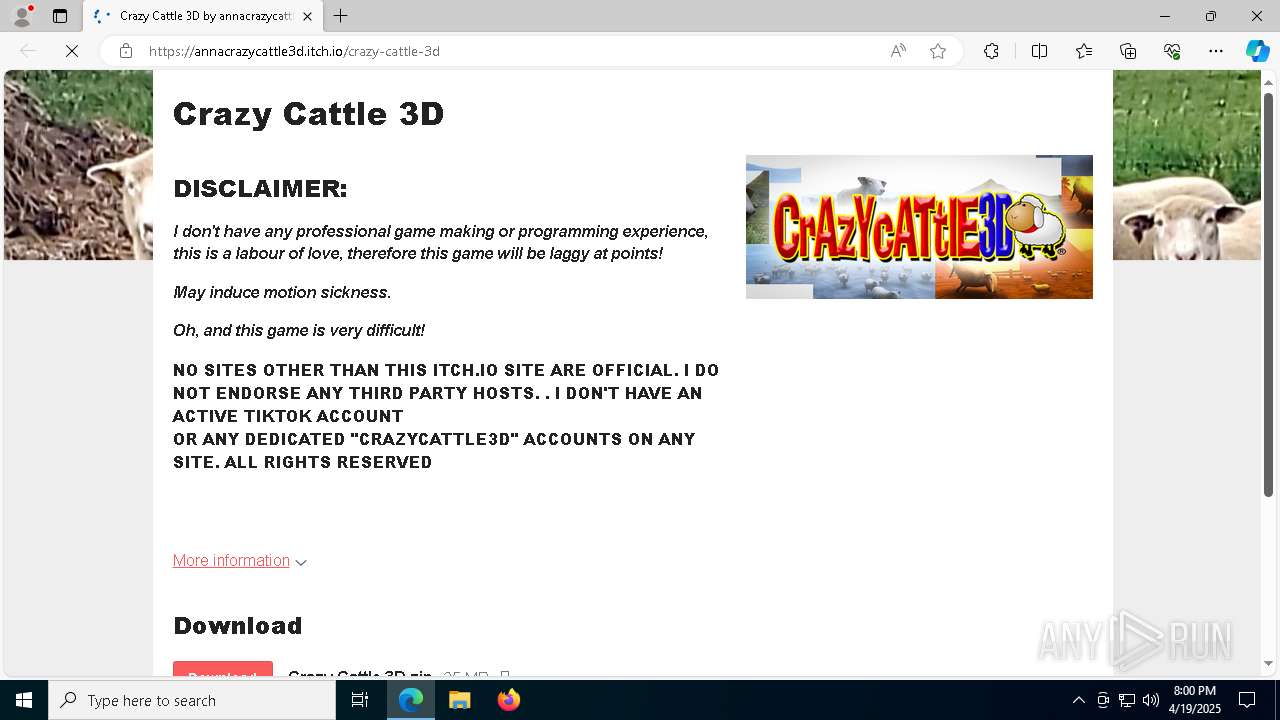Click the scrollbar up arrow
The width and height of the screenshot is (1280, 720).
(x=1268, y=81)
